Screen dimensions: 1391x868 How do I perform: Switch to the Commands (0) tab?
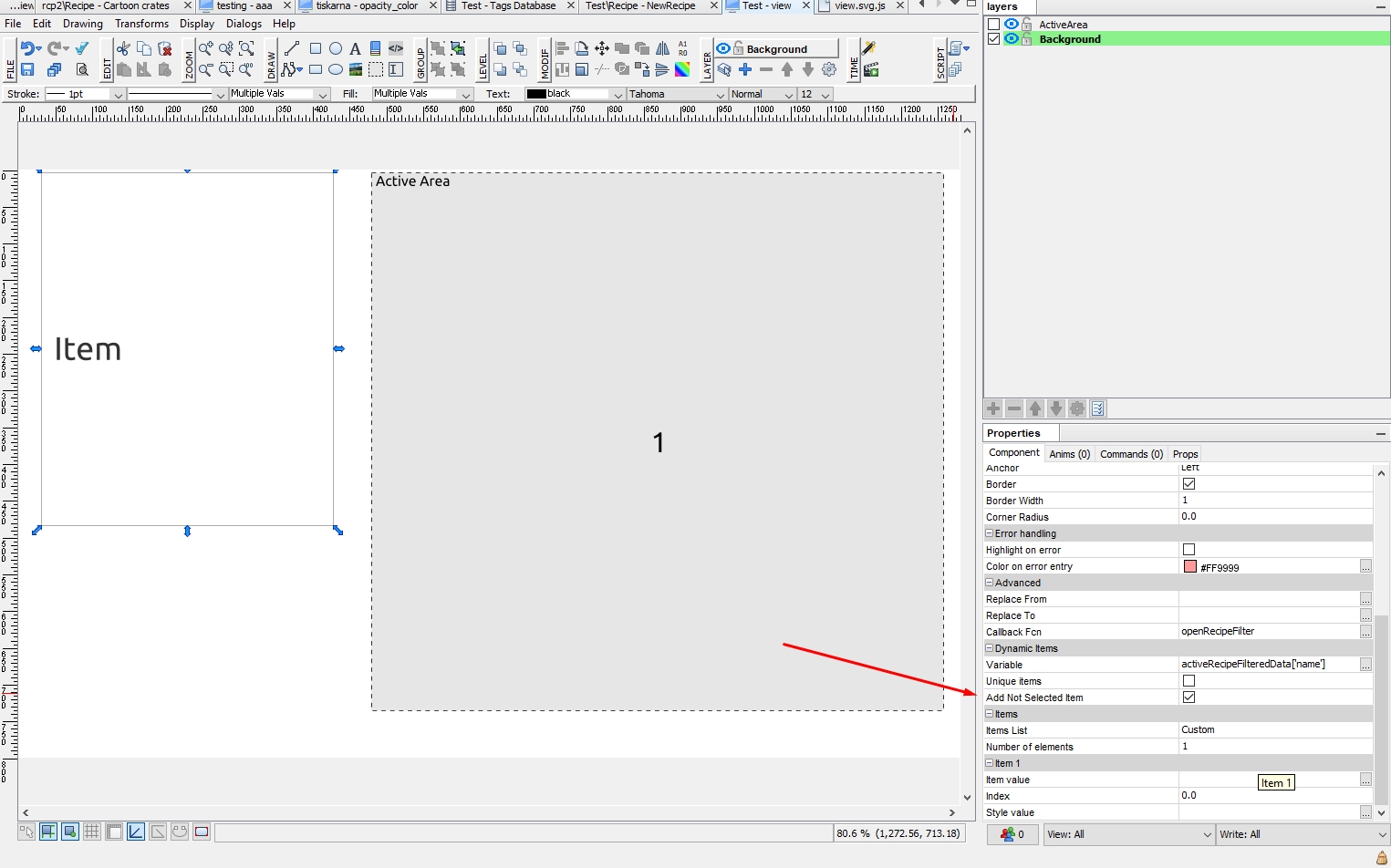click(1131, 454)
